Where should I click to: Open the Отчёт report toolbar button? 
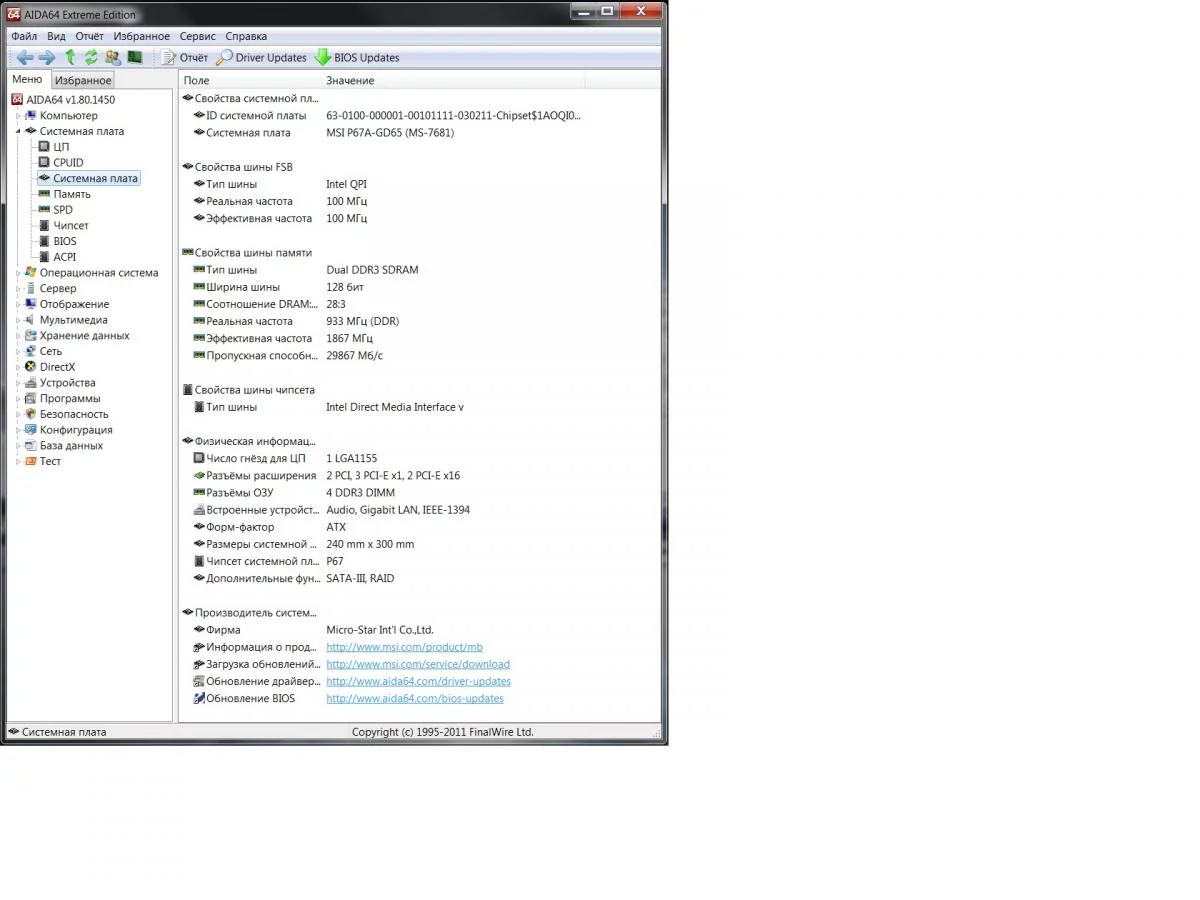pyautogui.click(x=183, y=57)
